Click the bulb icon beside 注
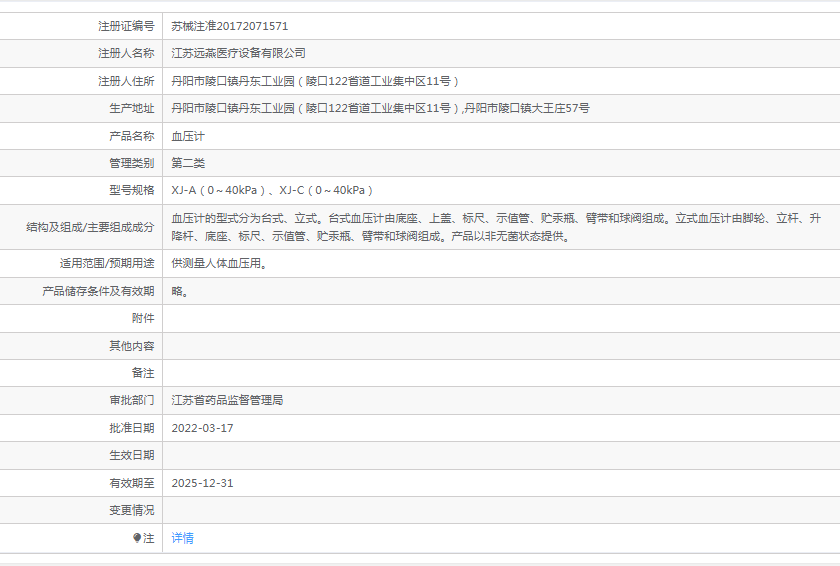The image size is (840, 566). (137, 538)
